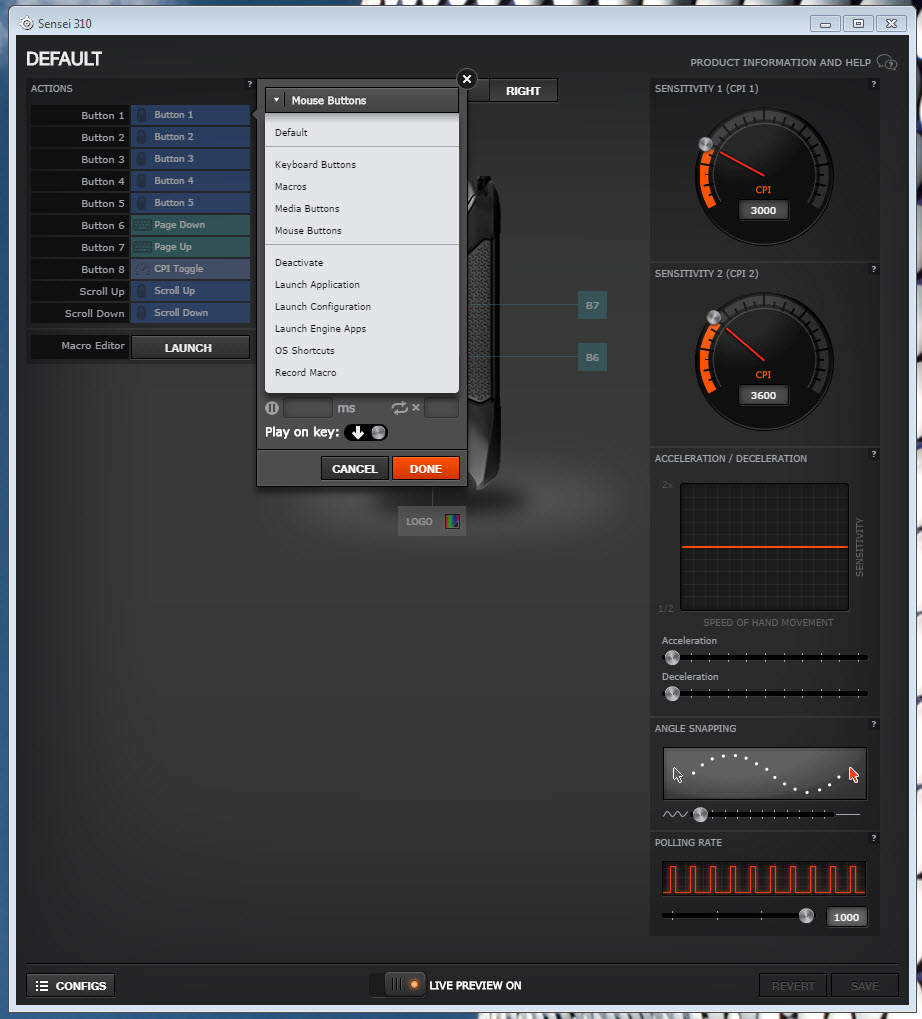This screenshot has height=1019, width=922.
Task: Close the button assignment popup with X
Action: coord(467,79)
